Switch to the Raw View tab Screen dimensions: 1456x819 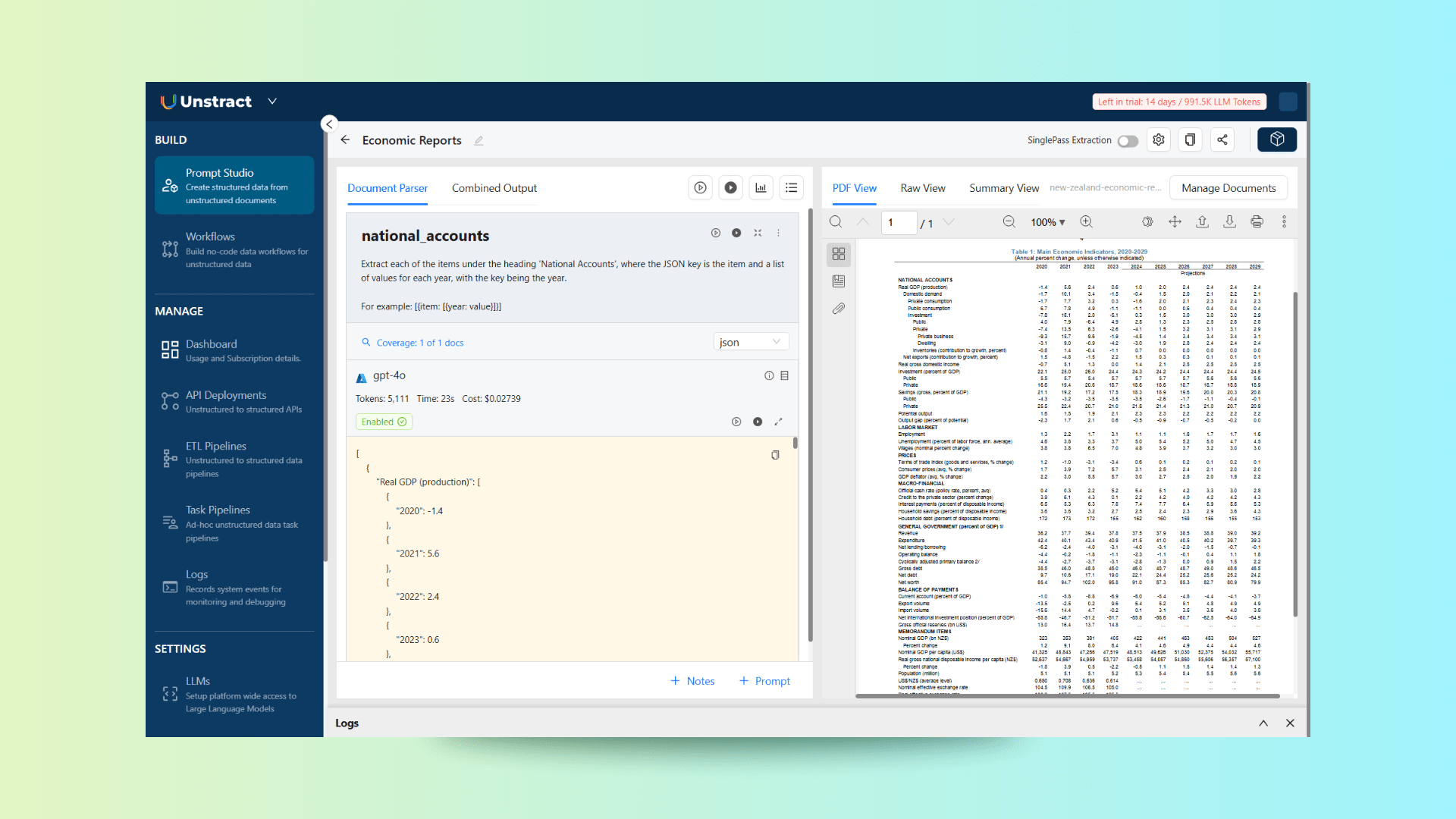923,188
